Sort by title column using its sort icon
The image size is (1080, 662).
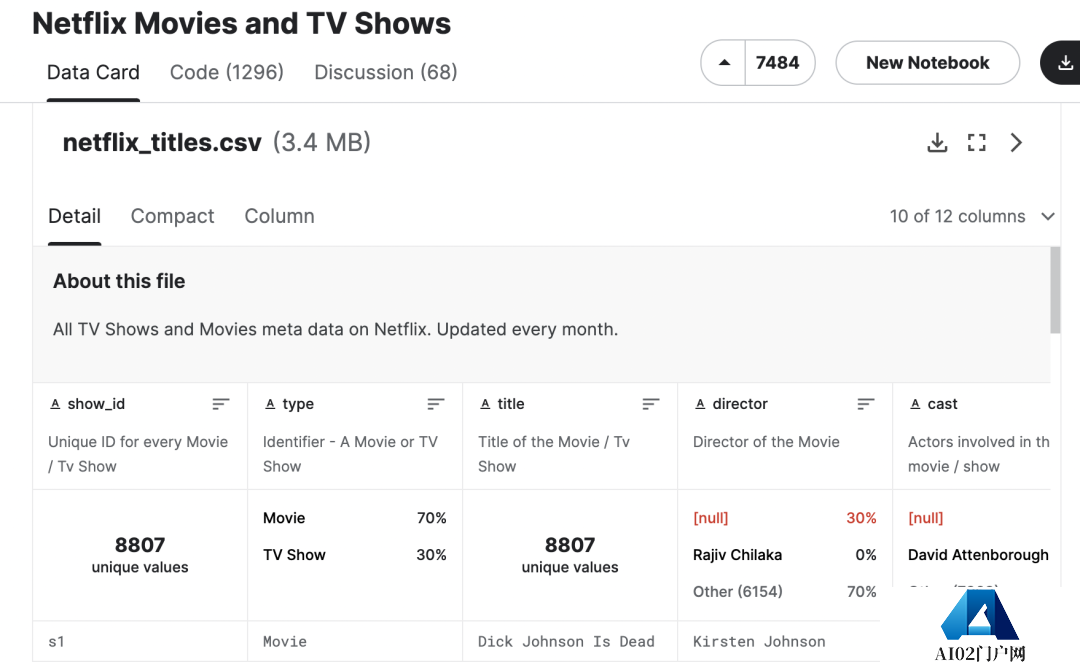tap(651, 404)
